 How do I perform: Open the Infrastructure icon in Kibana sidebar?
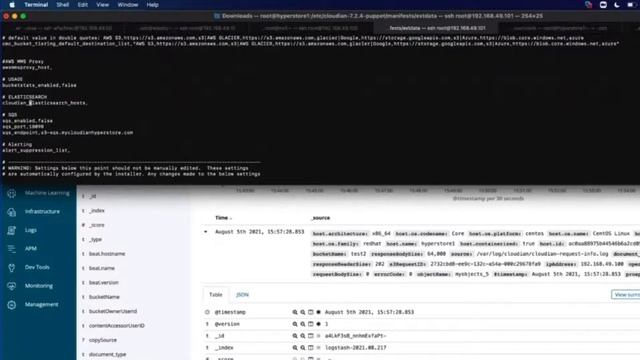click(x=11, y=212)
